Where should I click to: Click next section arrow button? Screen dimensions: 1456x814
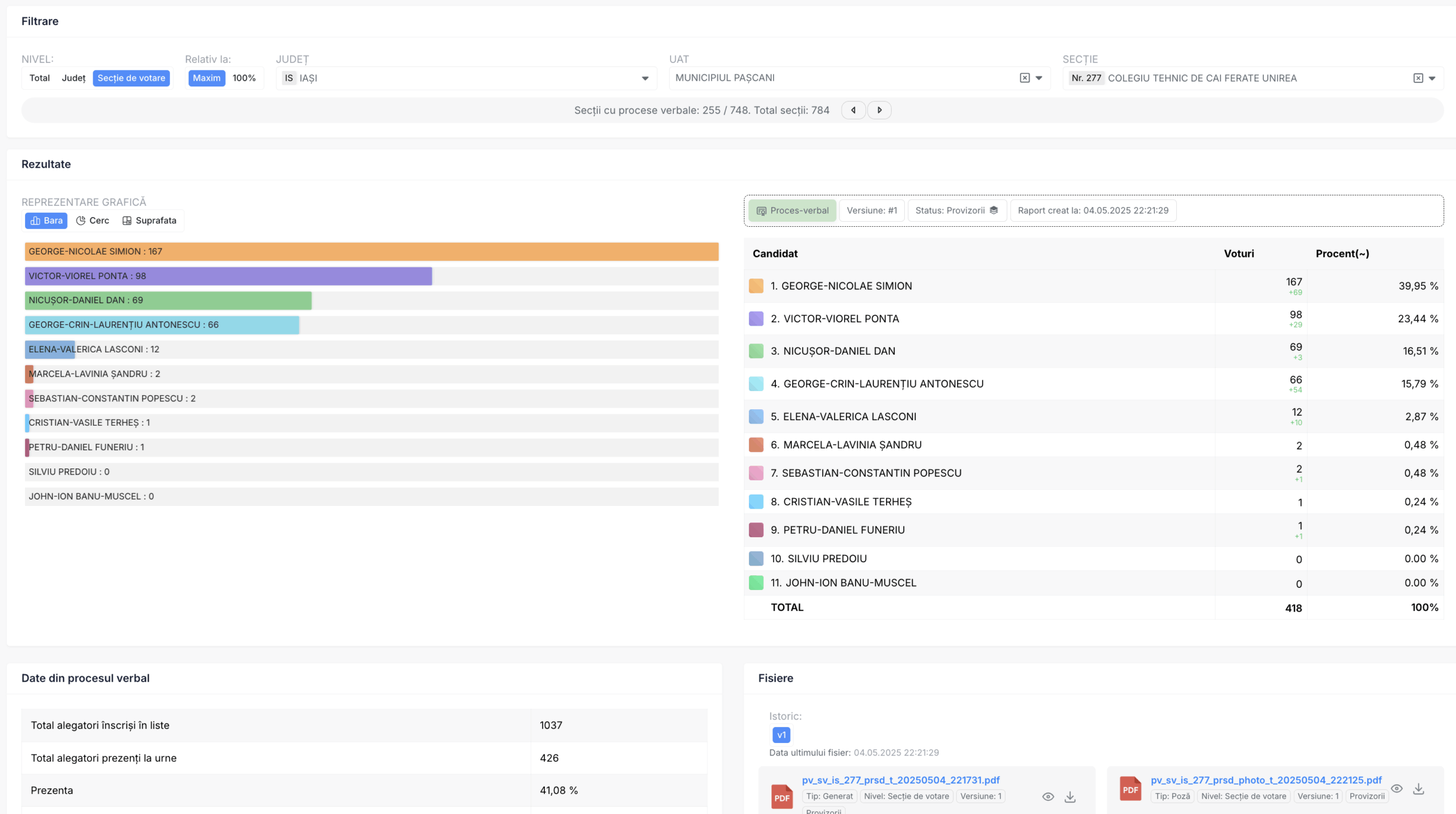click(879, 110)
